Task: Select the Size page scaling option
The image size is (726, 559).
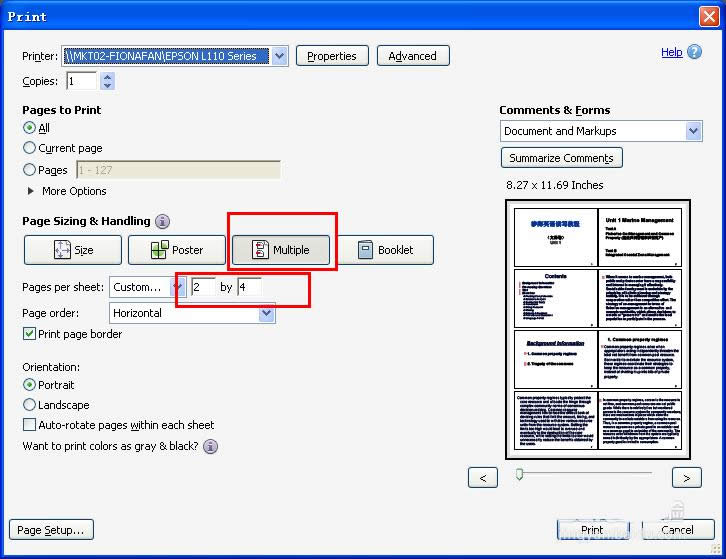Action: coord(72,250)
